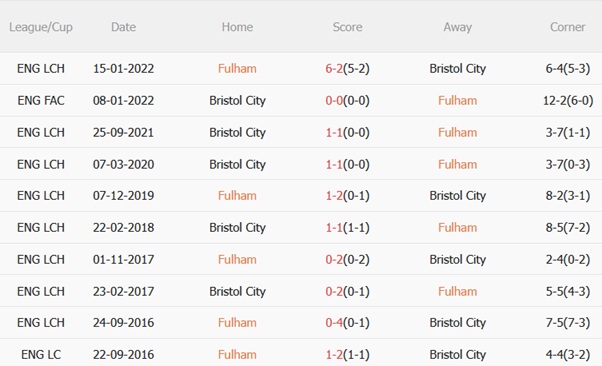Viewport: 602px width, 366px height.
Task: Click the Fulham home link dated 15-01-2022
Action: point(237,69)
